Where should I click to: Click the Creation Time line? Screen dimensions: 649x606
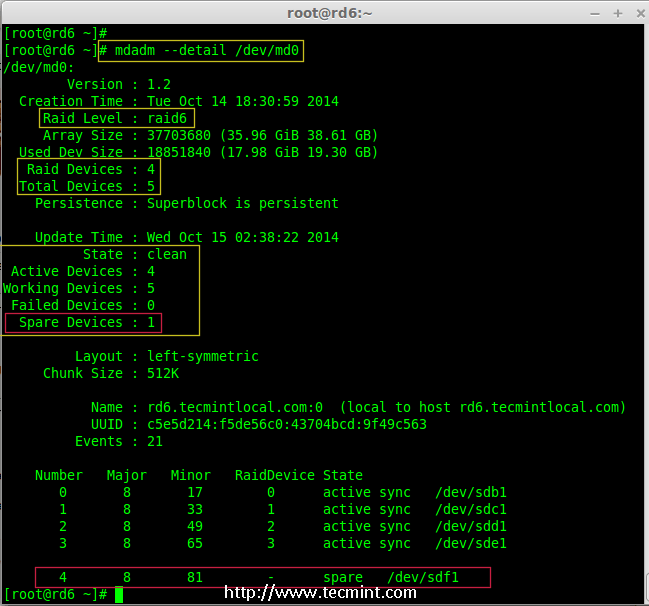[179, 101]
